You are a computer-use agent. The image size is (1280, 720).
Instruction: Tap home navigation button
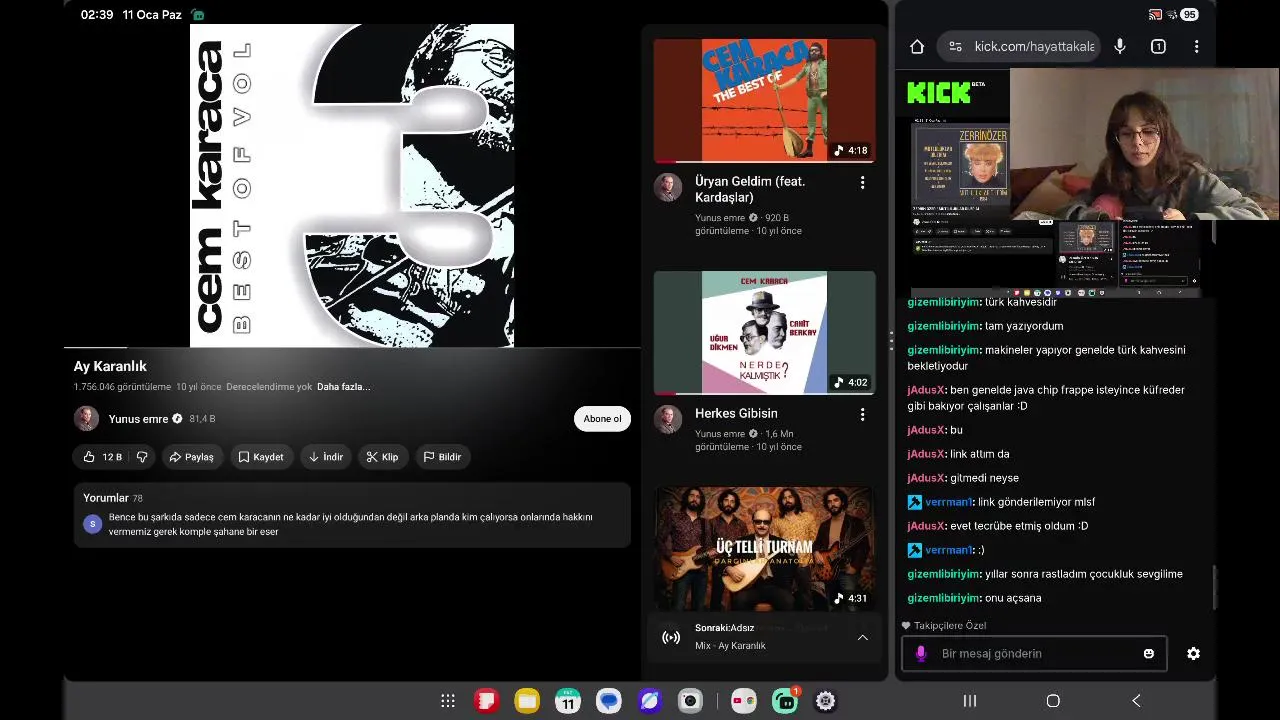(x=1053, y=701)
